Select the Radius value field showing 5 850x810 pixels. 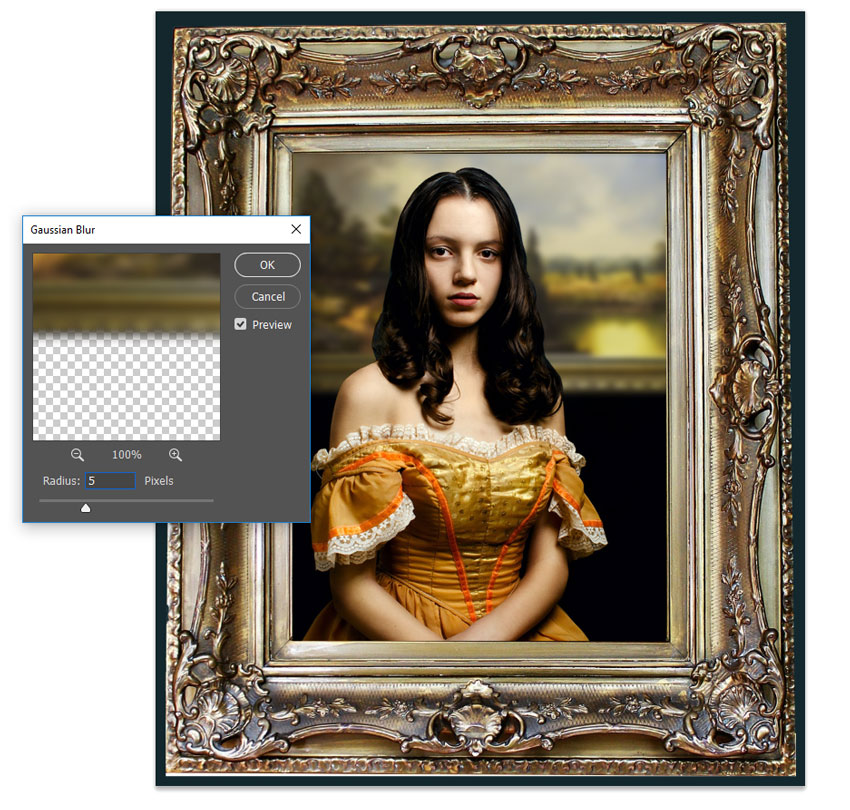point(110,481)
